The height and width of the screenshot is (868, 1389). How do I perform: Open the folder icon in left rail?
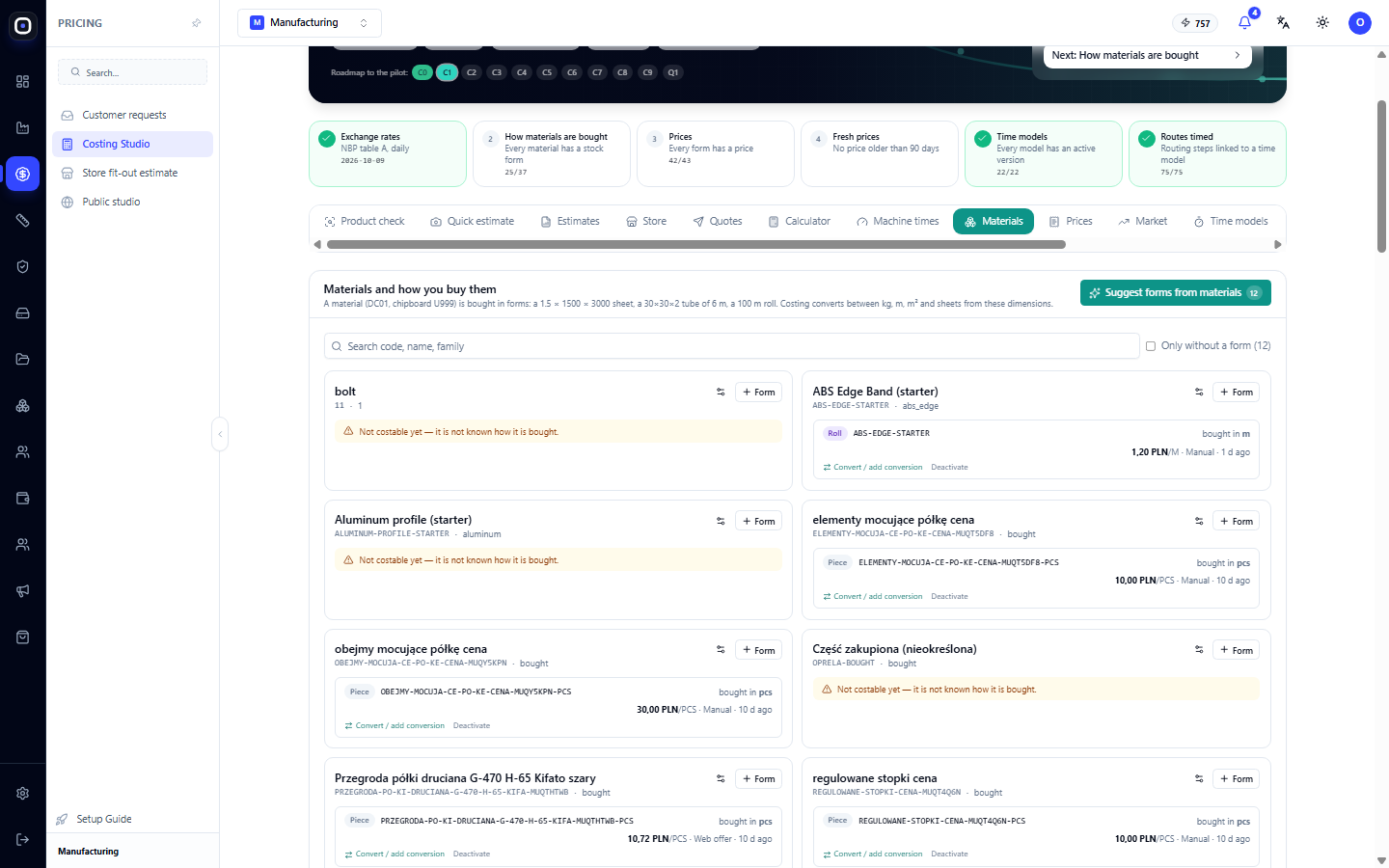(x=23, y=360)
